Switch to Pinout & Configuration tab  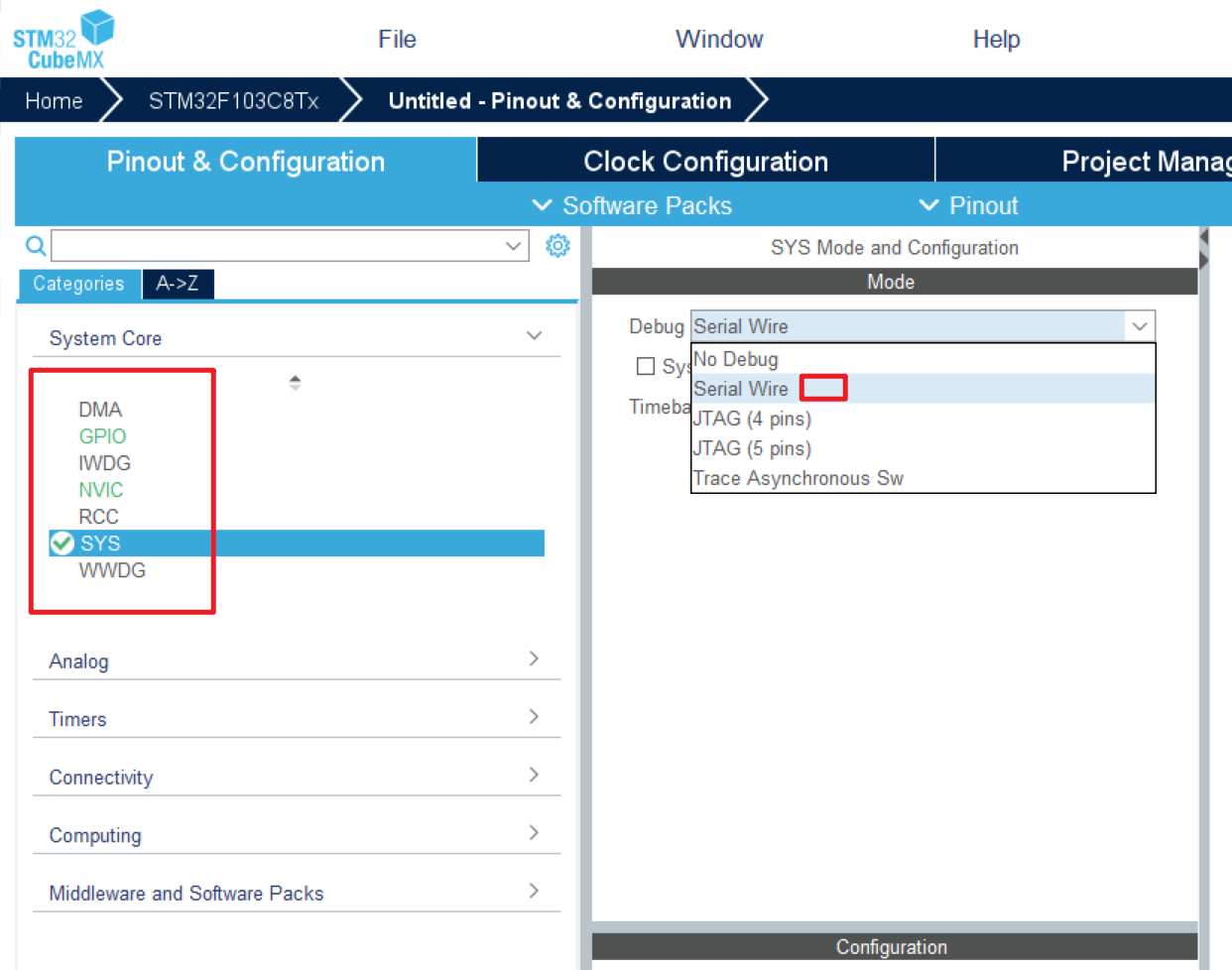pos(246,161)
